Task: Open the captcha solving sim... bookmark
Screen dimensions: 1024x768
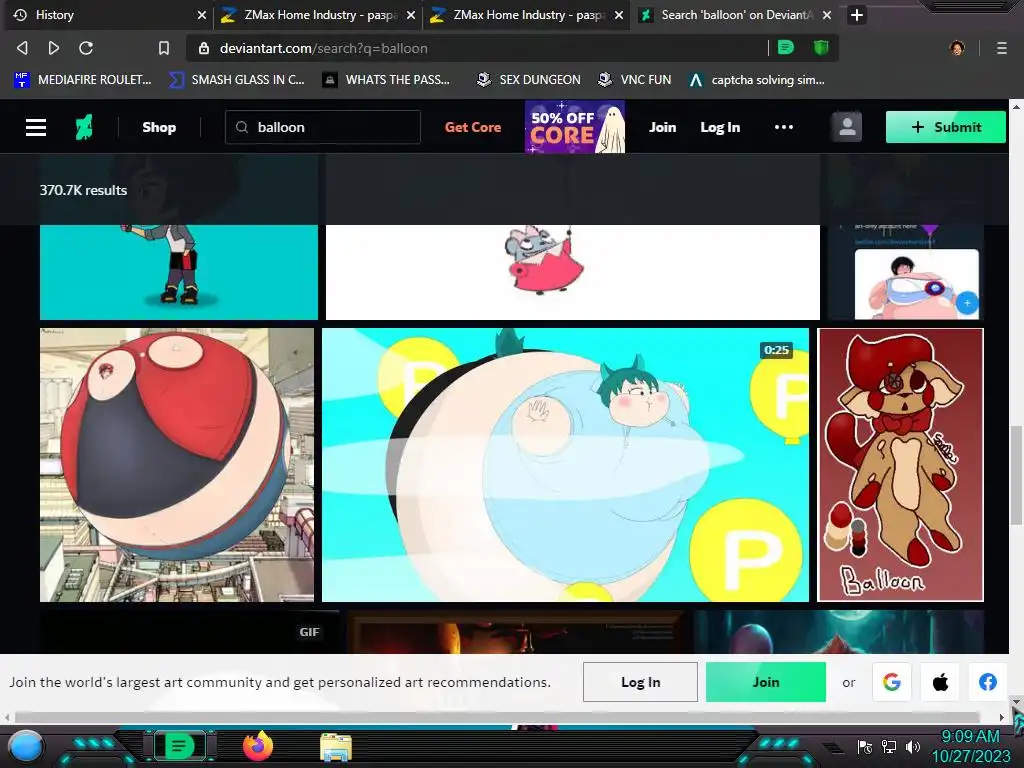Action: 756,80
